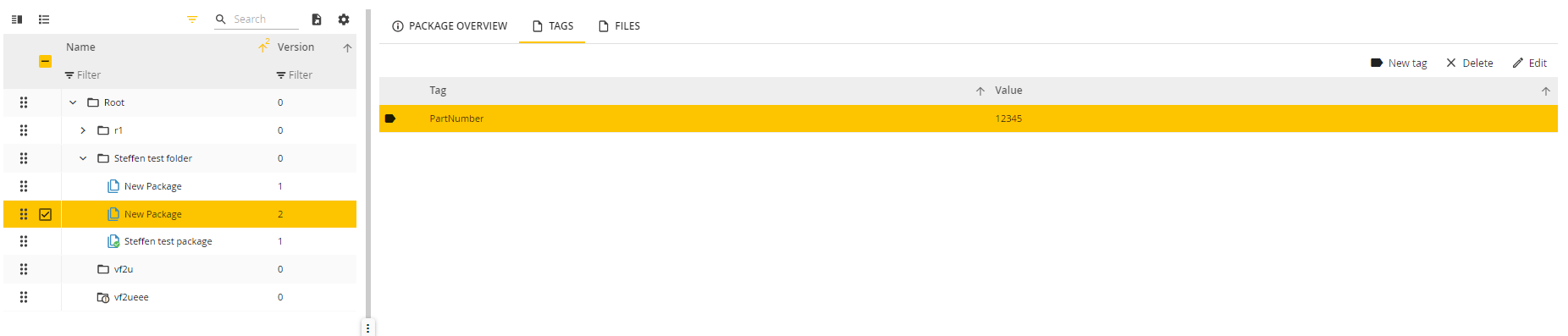
Task: Click the export document icon beside search
Action: click(x=317, y=19)
